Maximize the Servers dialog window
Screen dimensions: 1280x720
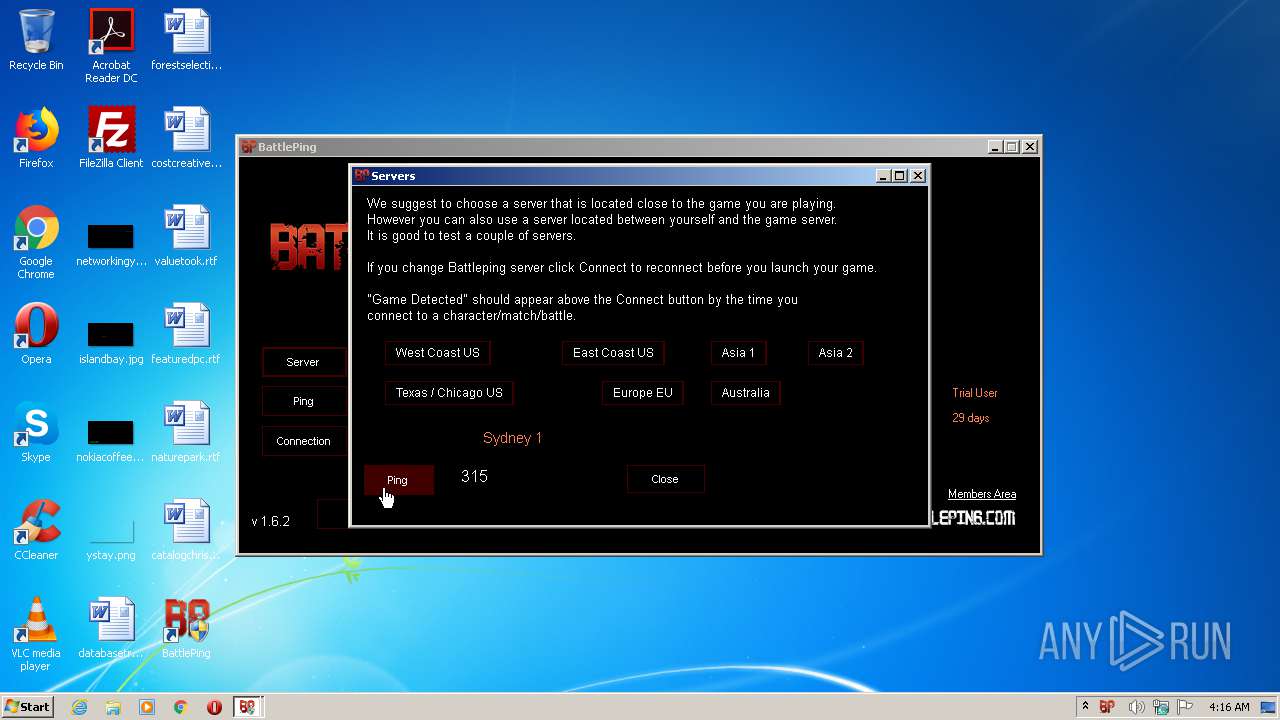[x=900, y=176]
